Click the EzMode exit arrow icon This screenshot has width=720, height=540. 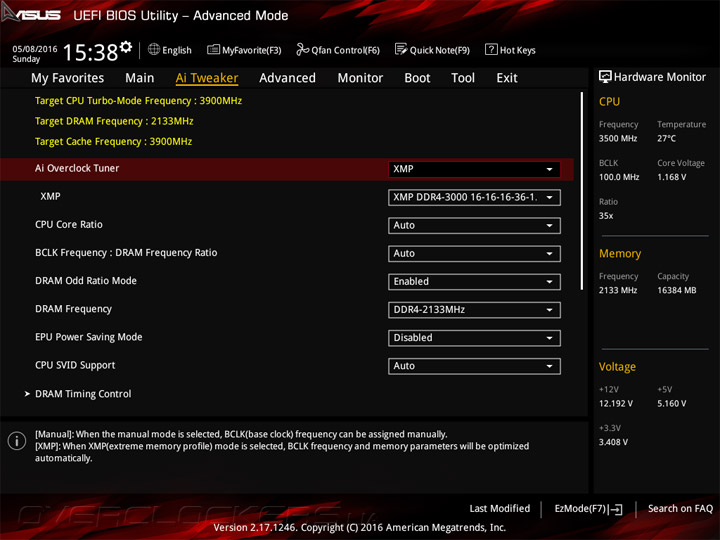point(615,509)
